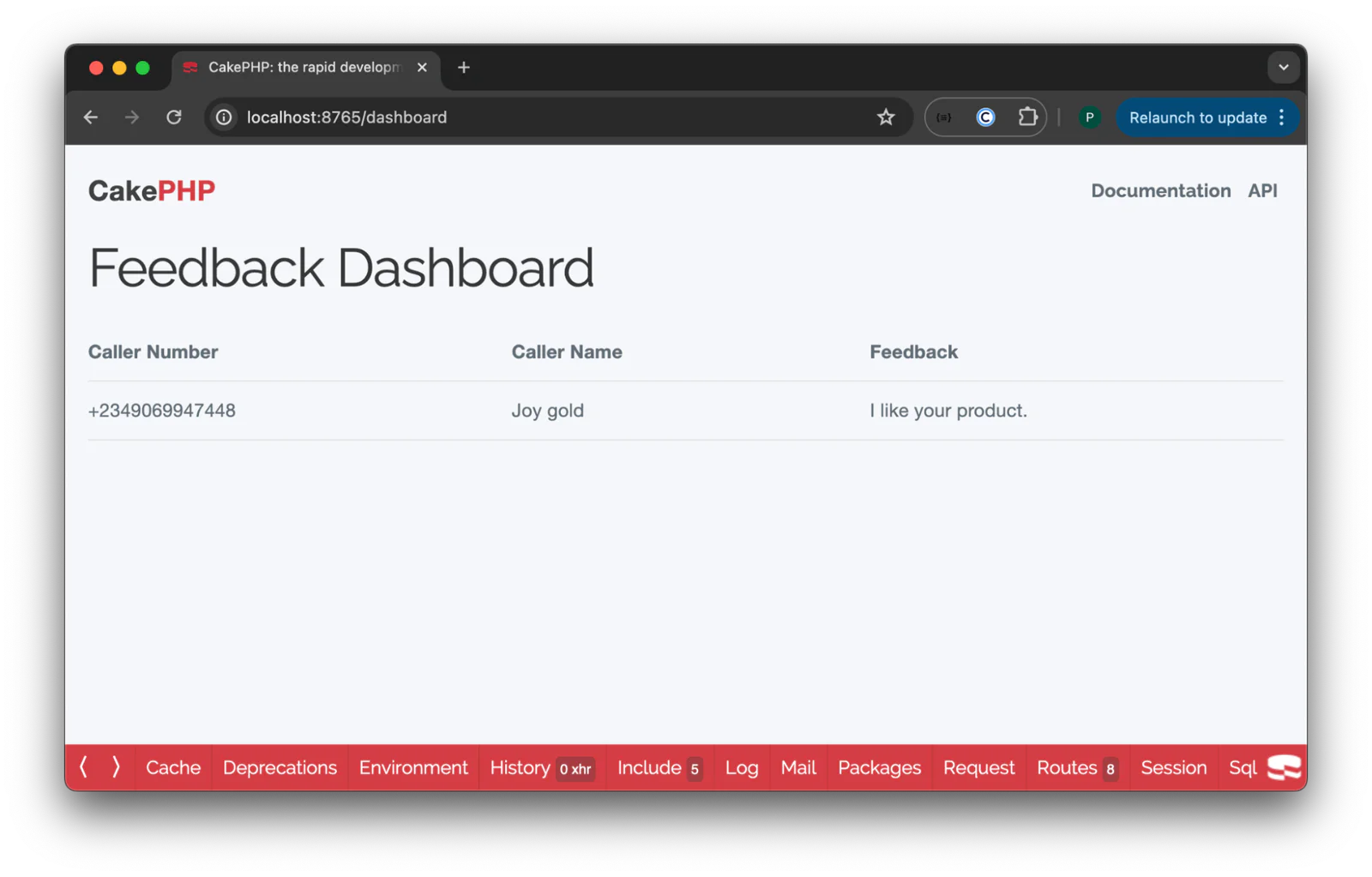Open Chrome menu three dots

[1282, 117]
